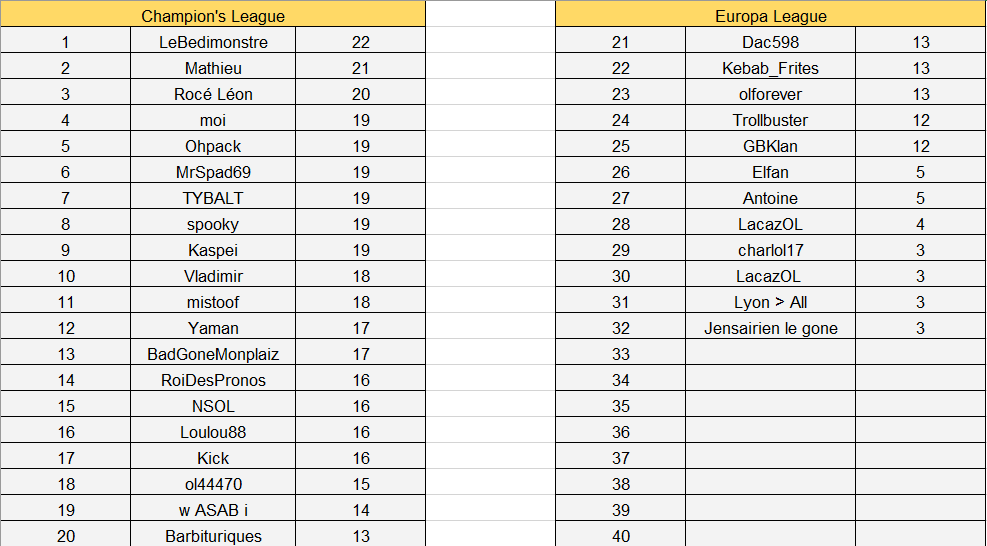Select the rank number 40 cell
The image size is (987, 546).
621,536
